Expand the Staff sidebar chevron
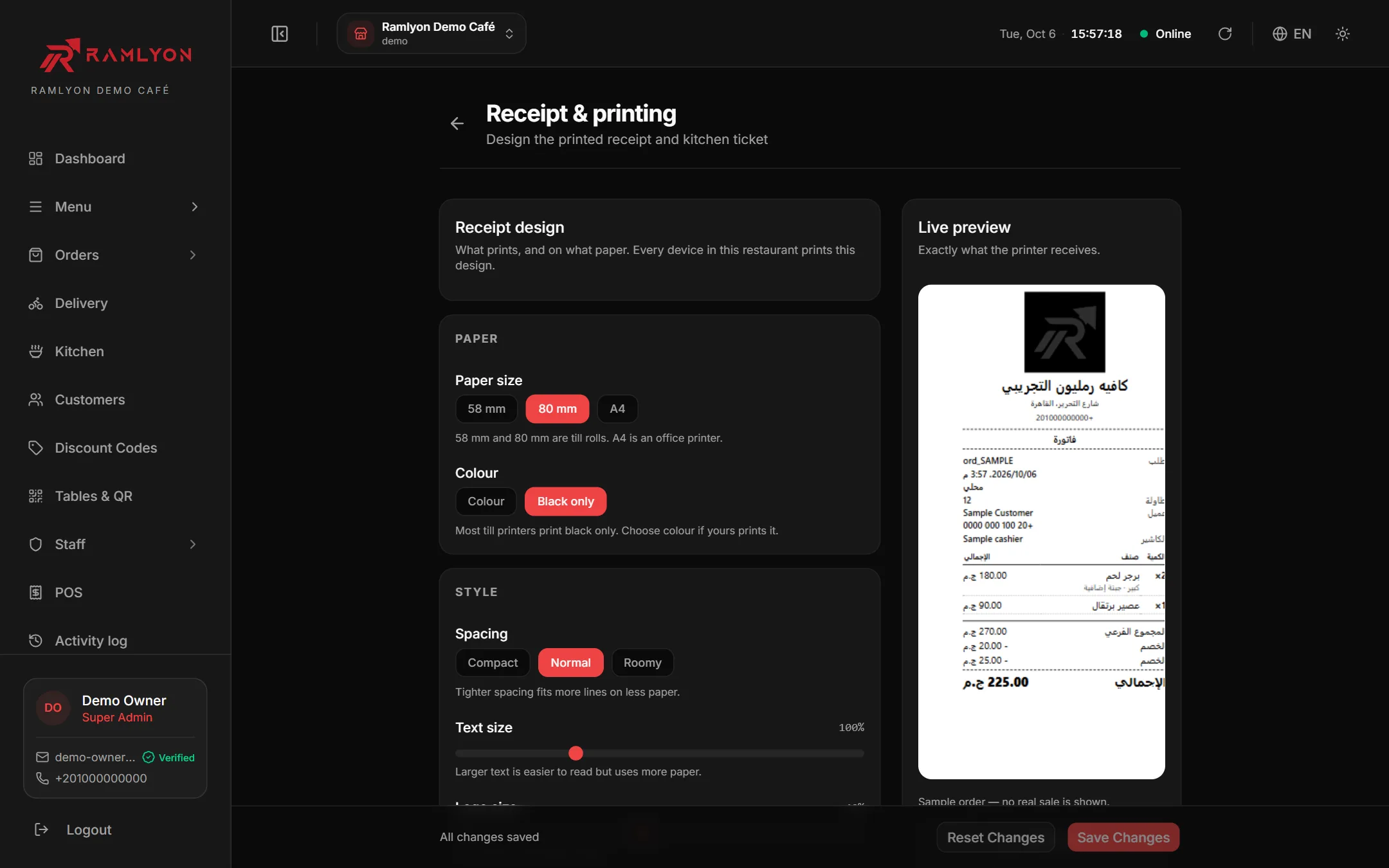The width and height of the screenshot is (1389, 868). tap(193, 544)
